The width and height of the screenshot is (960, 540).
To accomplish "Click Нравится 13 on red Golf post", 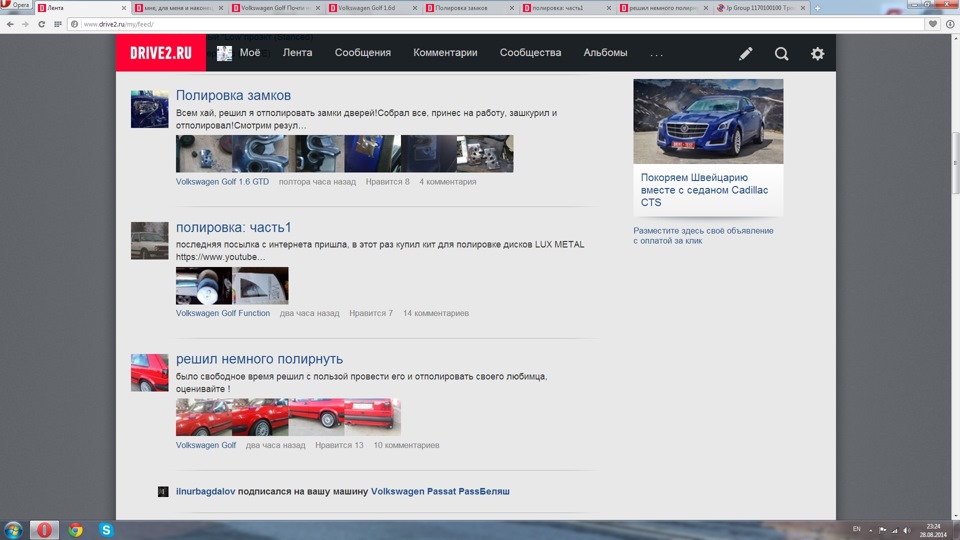I will [339, 446].
